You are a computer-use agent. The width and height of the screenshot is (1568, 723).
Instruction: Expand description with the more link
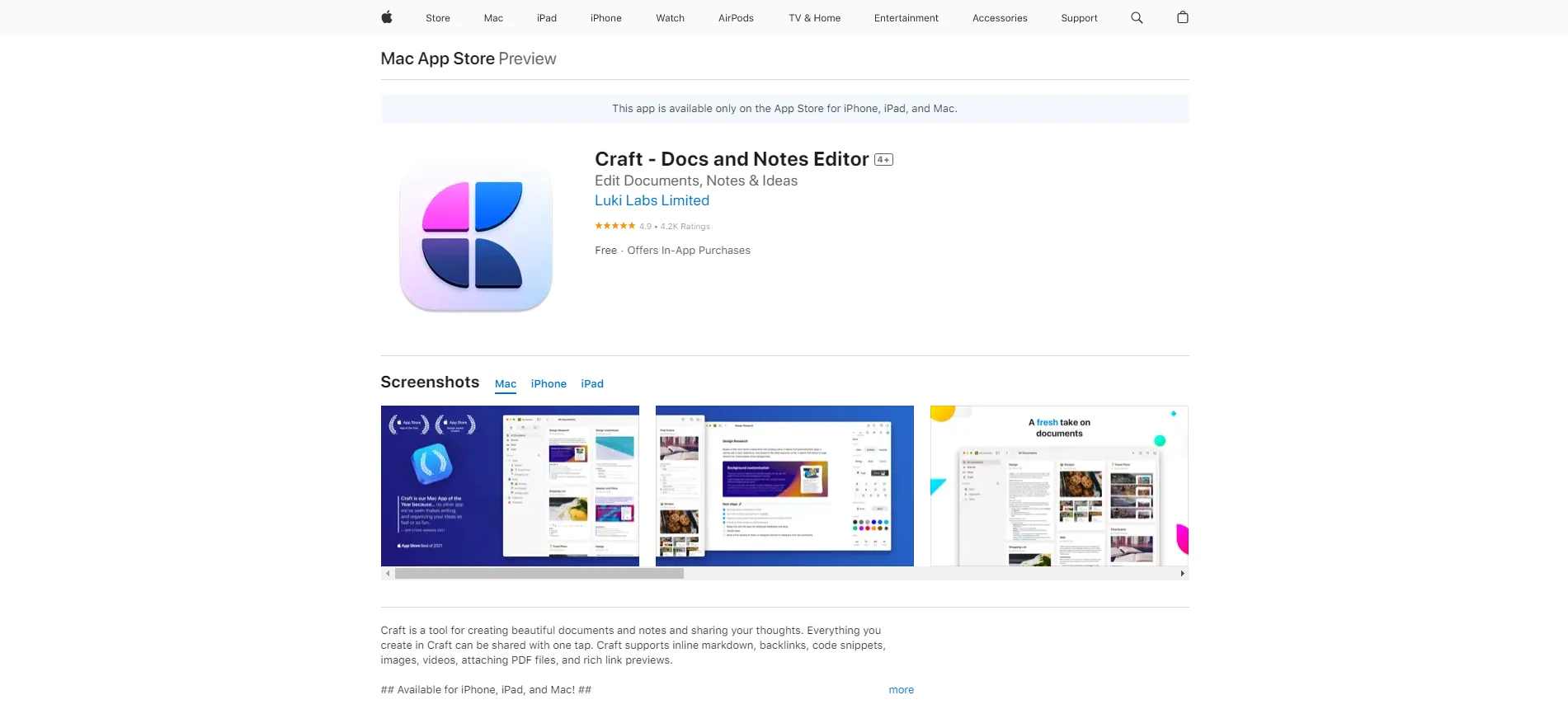tap(902, 690)
